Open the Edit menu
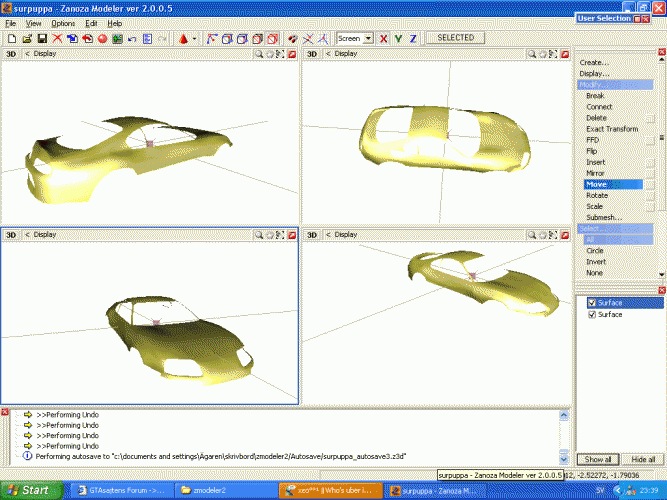The image size is (667, 500). coord(91,23)
